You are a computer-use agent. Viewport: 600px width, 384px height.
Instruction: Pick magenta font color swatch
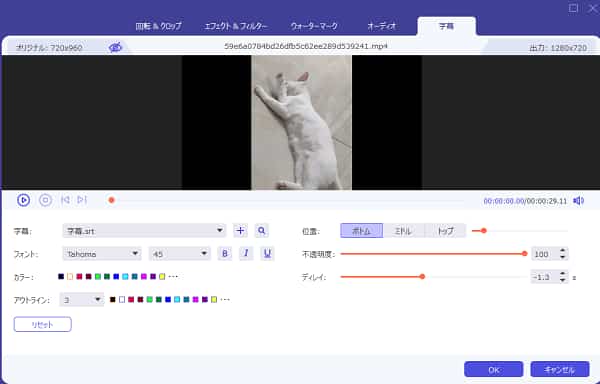click(x=144, y=277)
